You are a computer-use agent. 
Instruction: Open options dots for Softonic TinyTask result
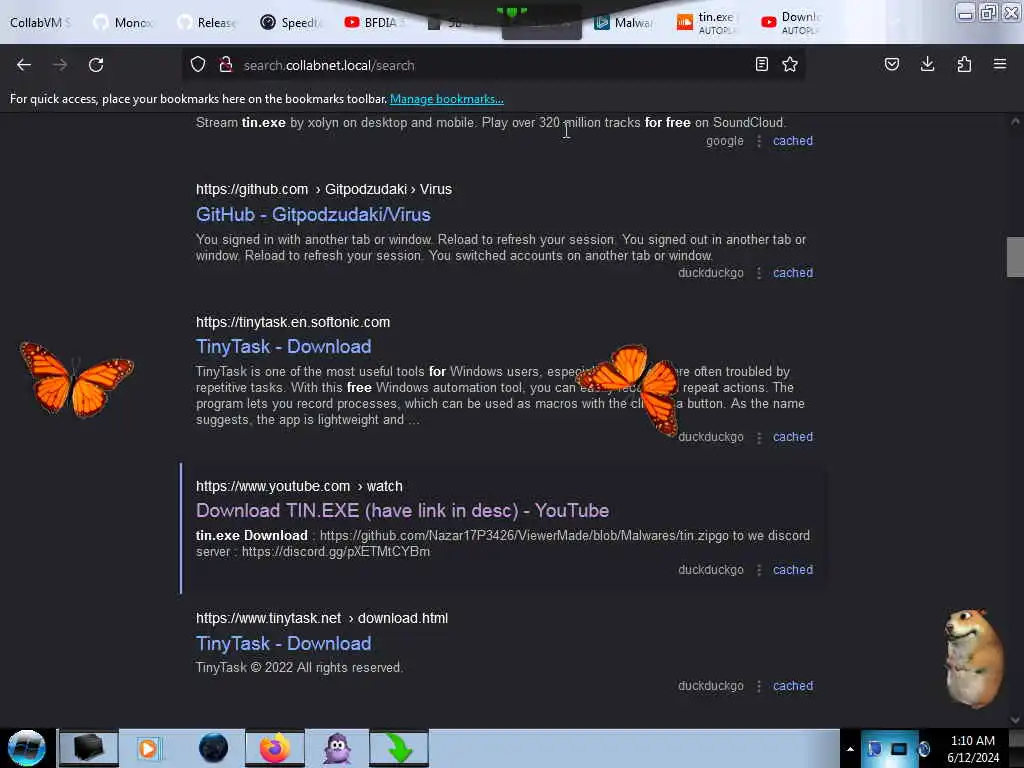(759, 437)
